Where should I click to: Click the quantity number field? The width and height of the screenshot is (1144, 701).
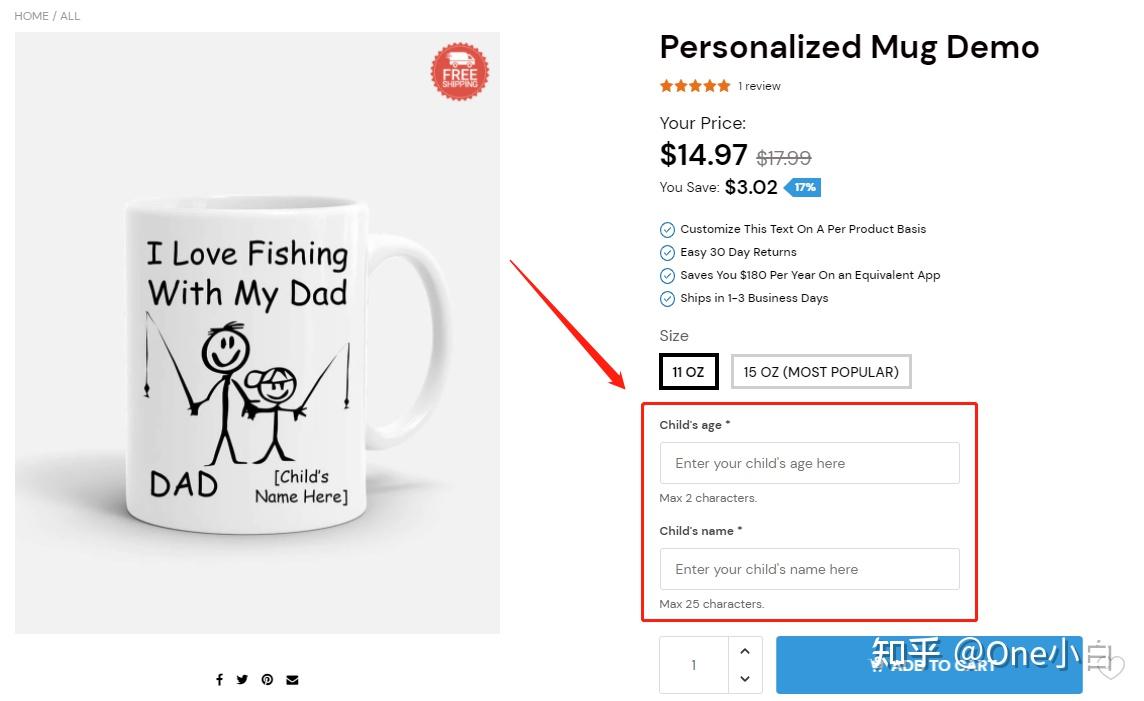click(694, 664)
